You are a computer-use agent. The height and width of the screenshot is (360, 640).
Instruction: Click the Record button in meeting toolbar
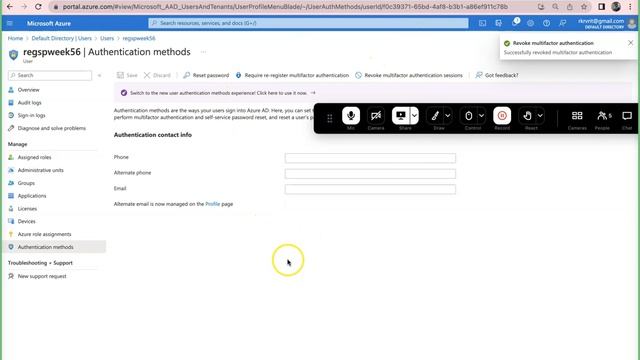502,116
